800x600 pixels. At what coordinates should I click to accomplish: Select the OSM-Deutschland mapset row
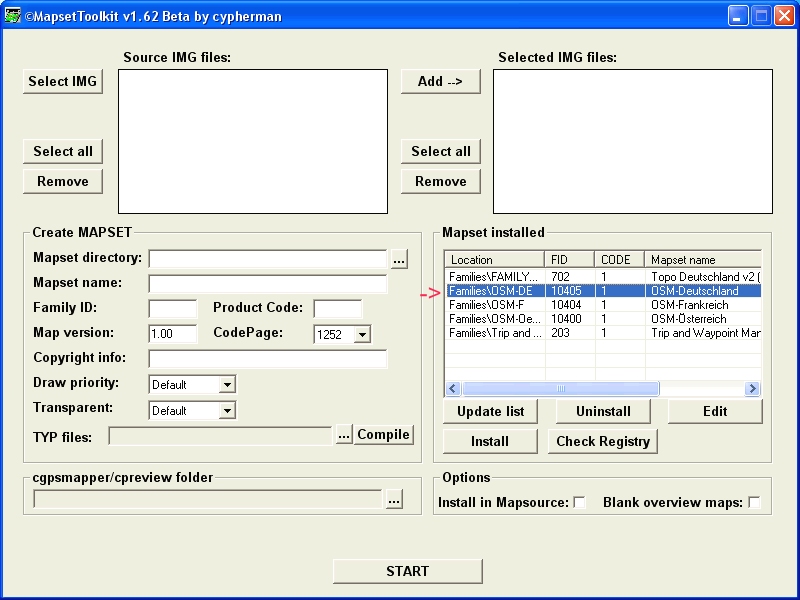pyautogui.click(x=603, y=291)
